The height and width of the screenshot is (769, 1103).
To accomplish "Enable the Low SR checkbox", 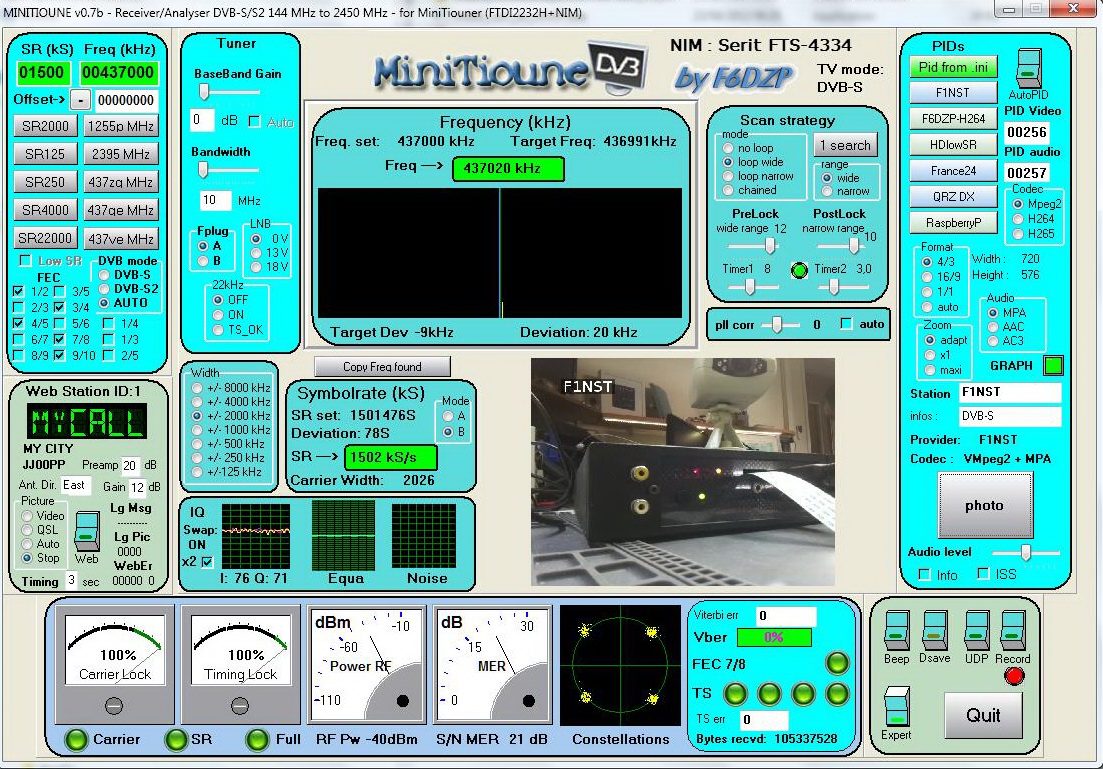I will click(x=25, y=261).
